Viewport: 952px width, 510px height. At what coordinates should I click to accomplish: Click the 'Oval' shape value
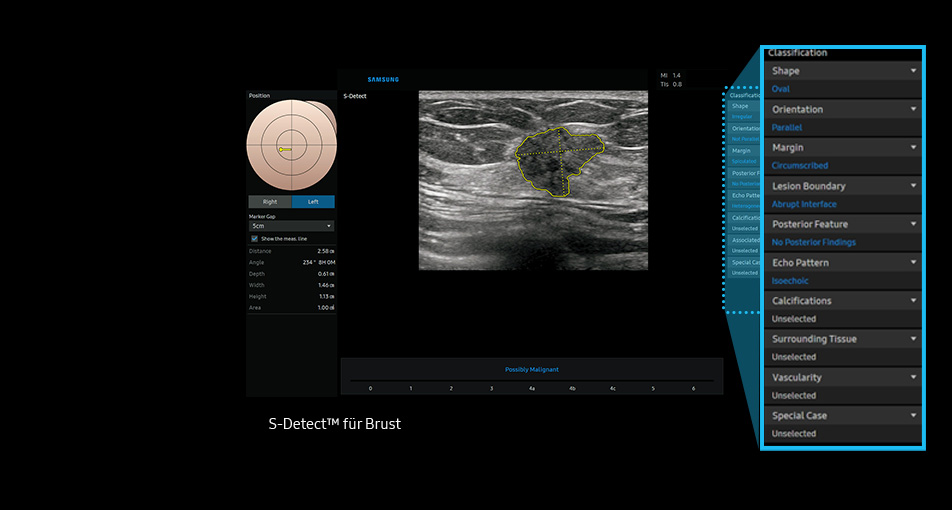tap(780, 89)
